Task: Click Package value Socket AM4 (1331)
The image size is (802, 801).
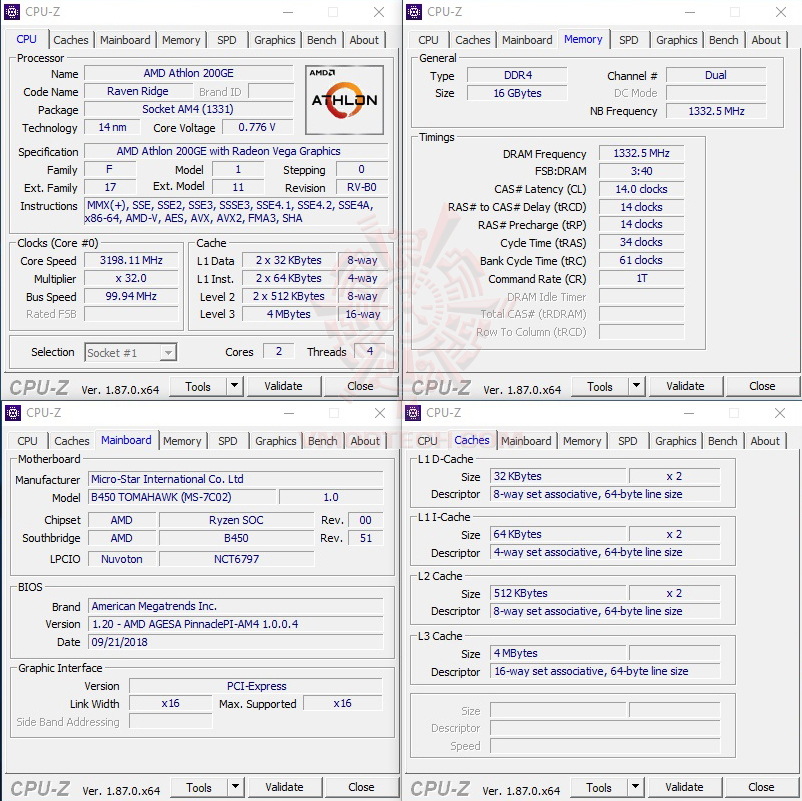Action: 189,109
